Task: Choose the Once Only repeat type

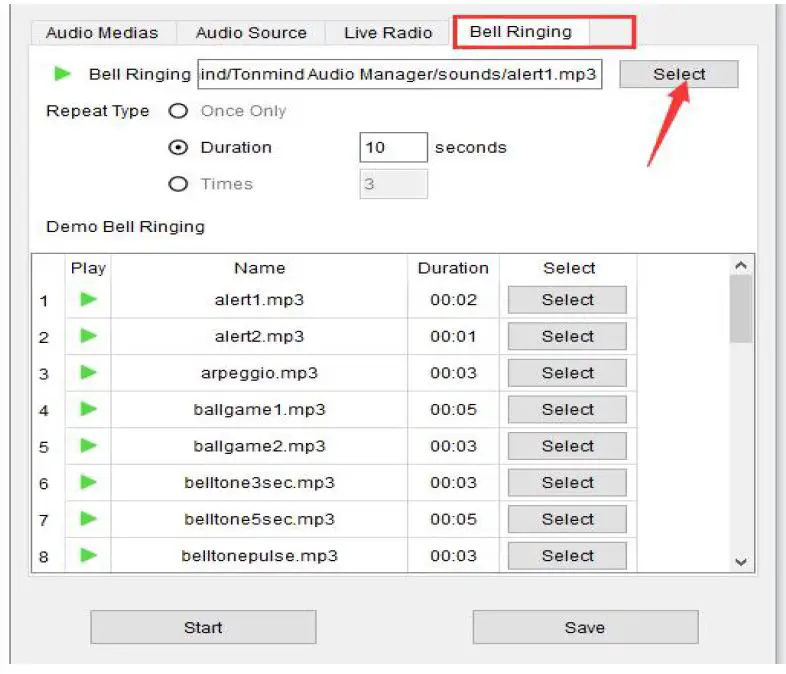Action: click(x=179, y=111)
